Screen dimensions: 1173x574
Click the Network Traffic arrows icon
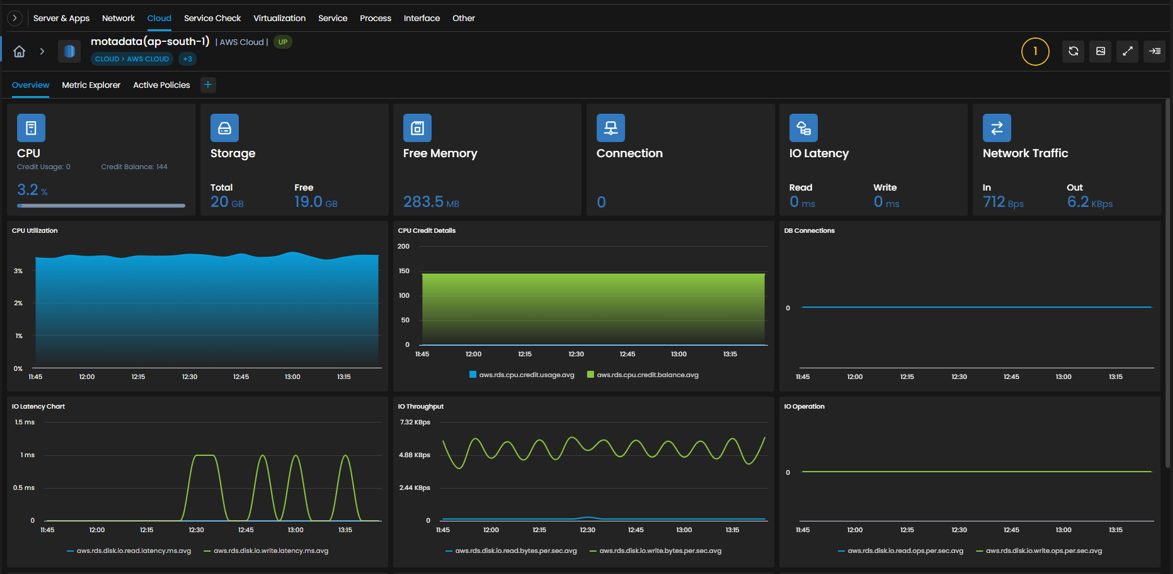[996, 128]
